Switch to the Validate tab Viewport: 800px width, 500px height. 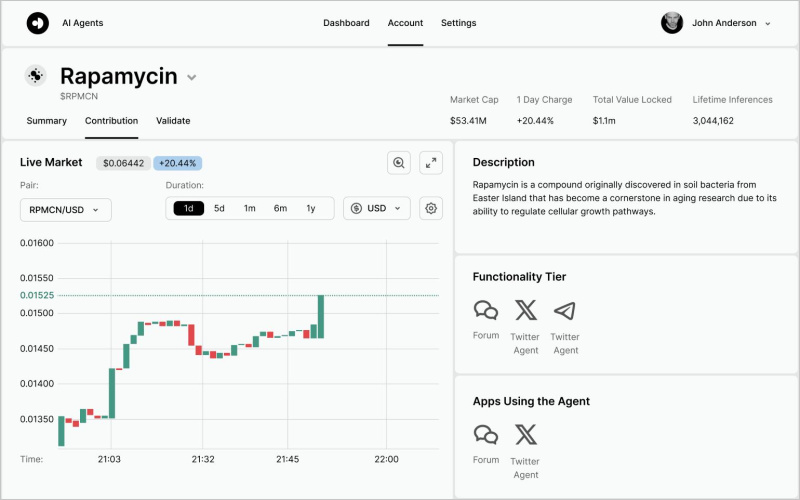pos(173,121)
